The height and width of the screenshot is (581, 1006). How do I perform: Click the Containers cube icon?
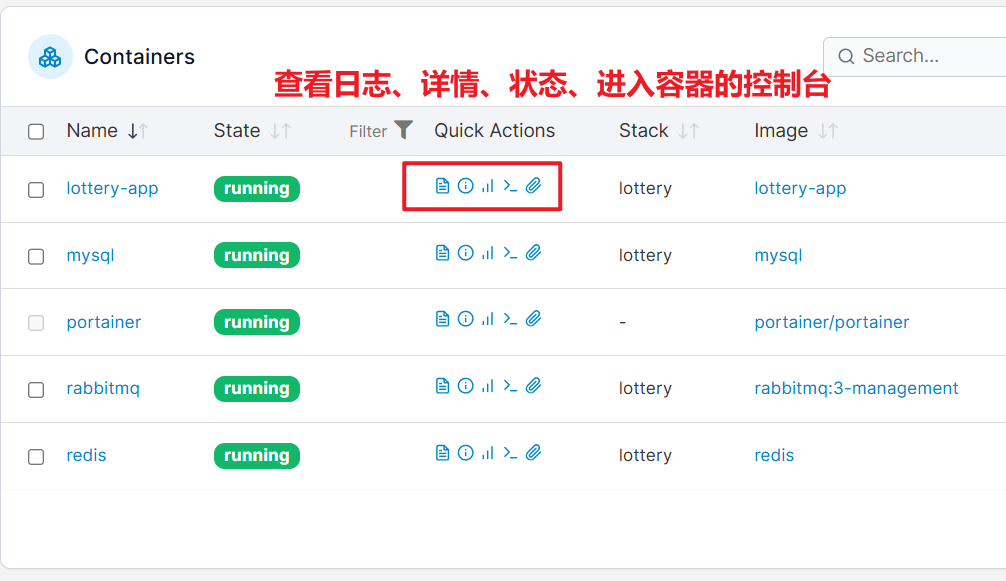50,57
